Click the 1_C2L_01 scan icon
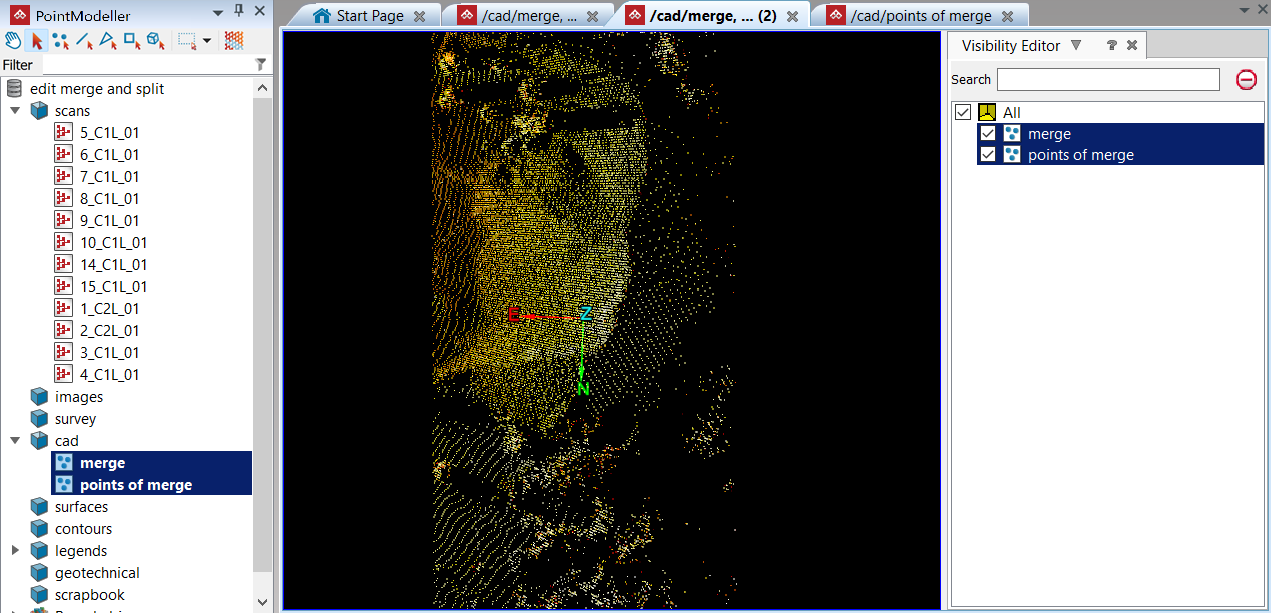The width and height of the screenshot is (1271, 613). click(x=64, y=309)
